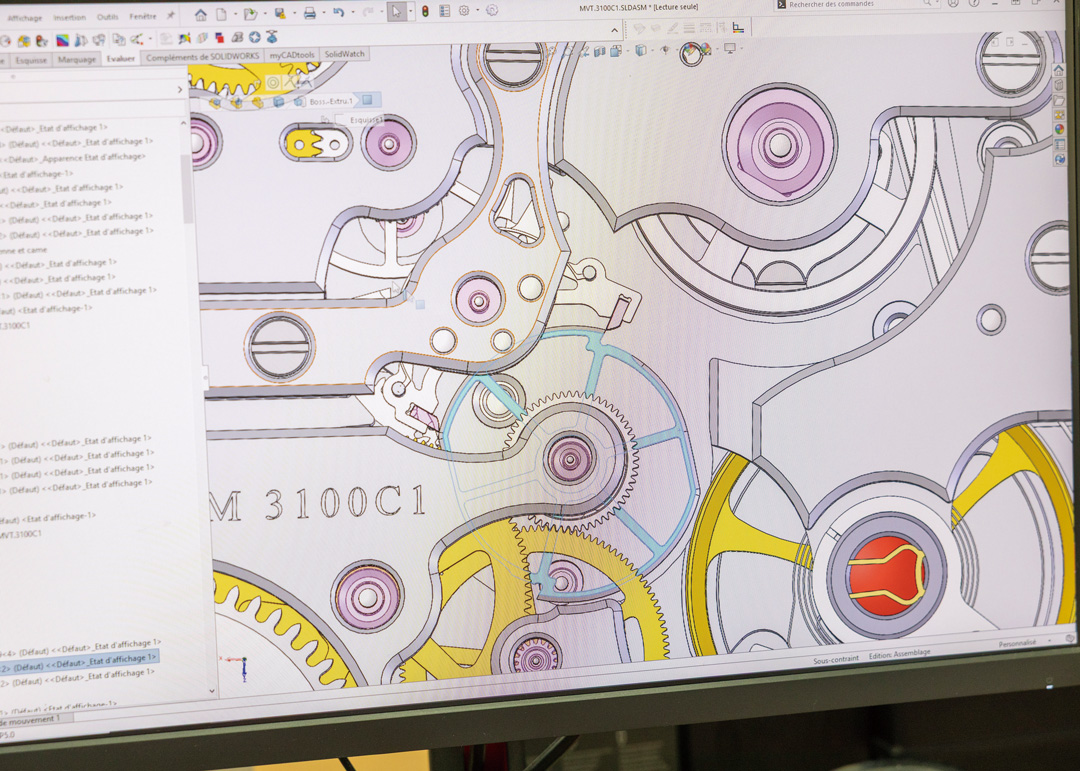Viewport: 1080px width, 771px height.
Task: Click the color display mode icon in the line toolbar
Action: point(738,28)
